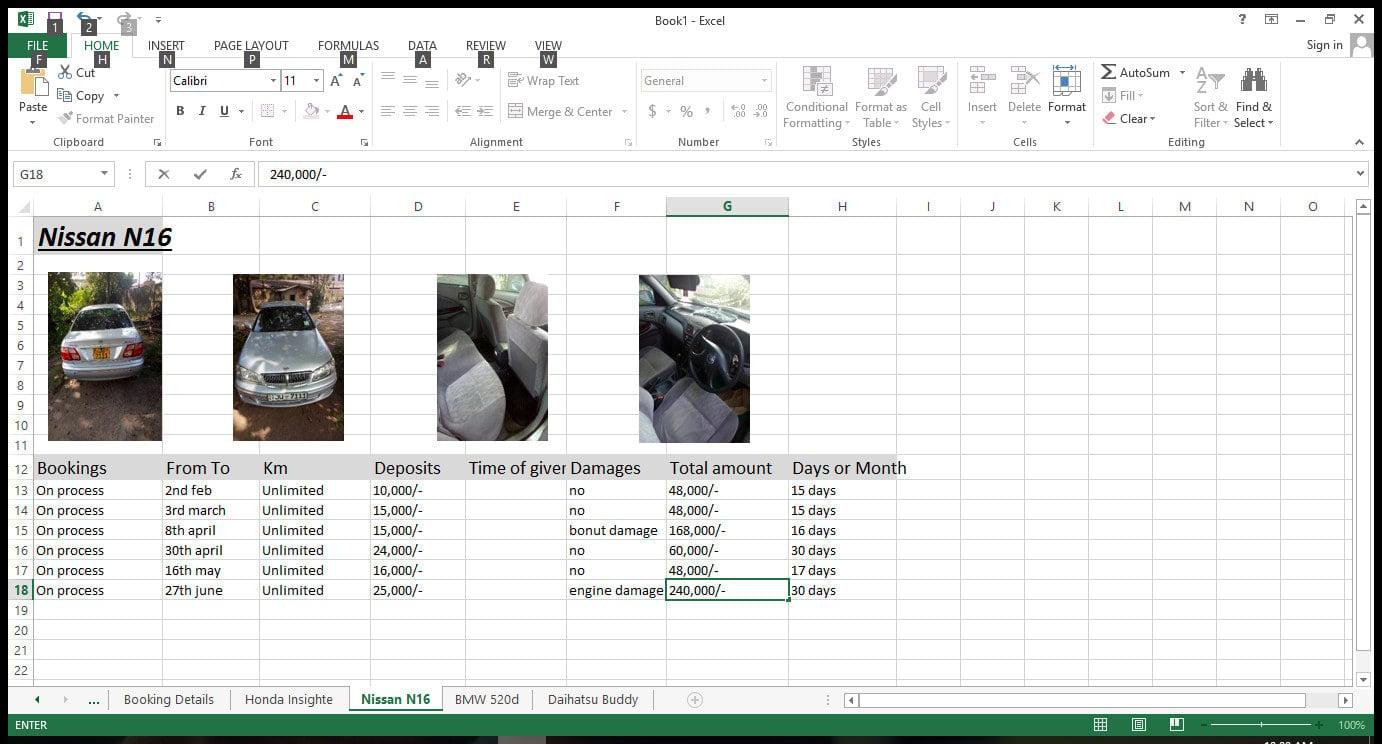The image size is (1382, 744).
Task: Toggle Italic formatting
Action: click(201, 111)
